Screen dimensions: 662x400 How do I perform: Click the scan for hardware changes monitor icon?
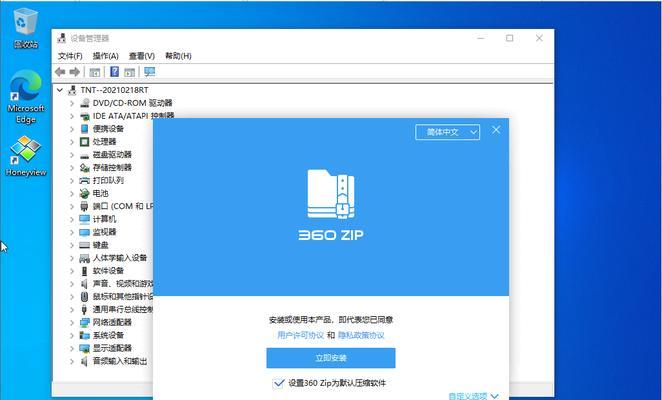(149, 72)
